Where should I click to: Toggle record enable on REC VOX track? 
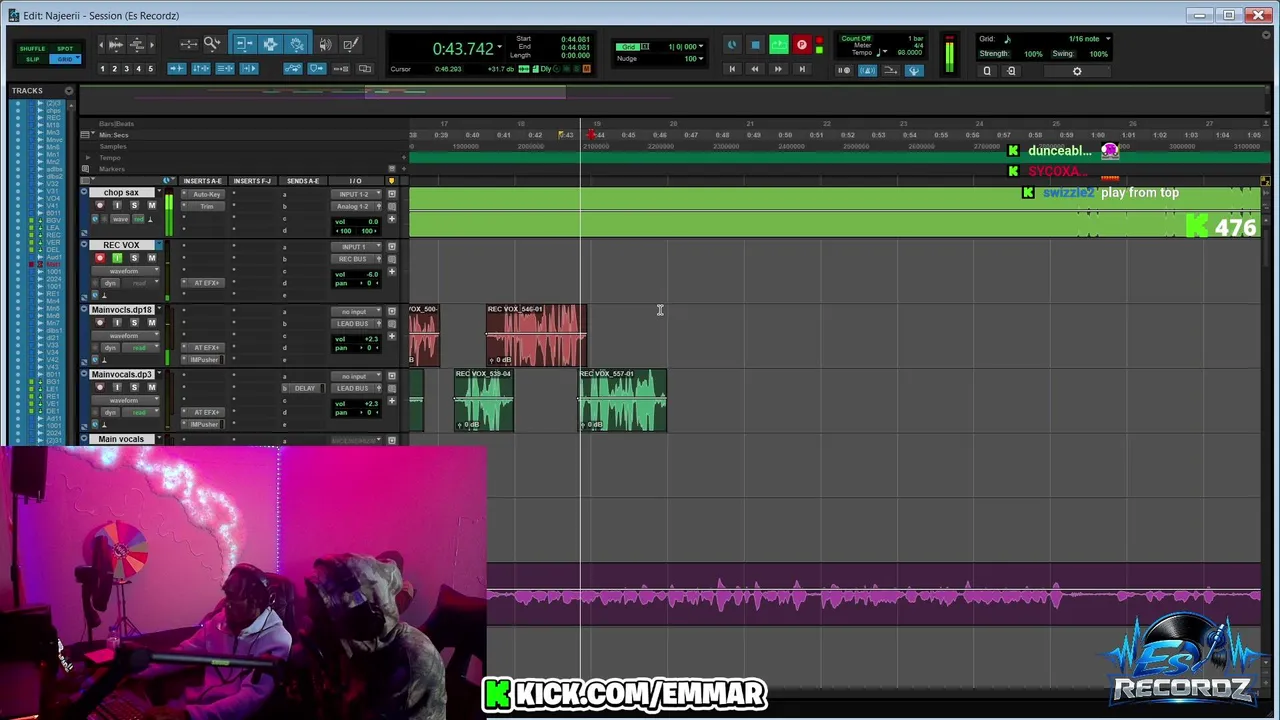tap(100, 258)
